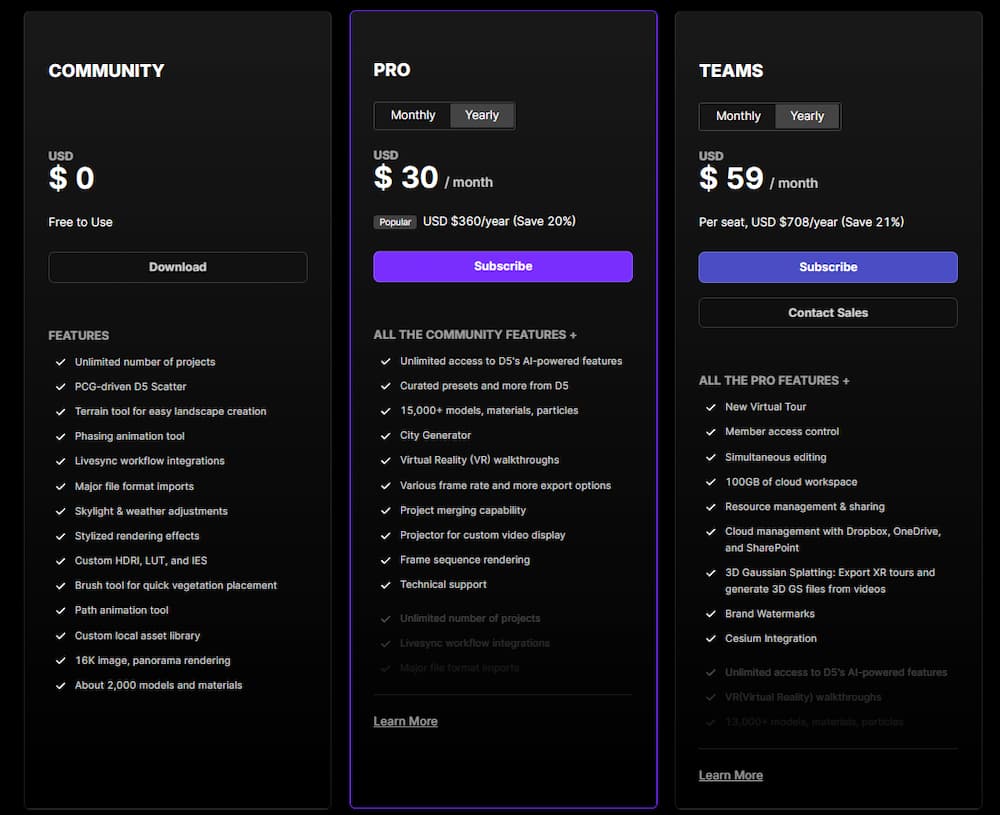
Task: Open Learn More link under Teams
Action: point(731,775)
